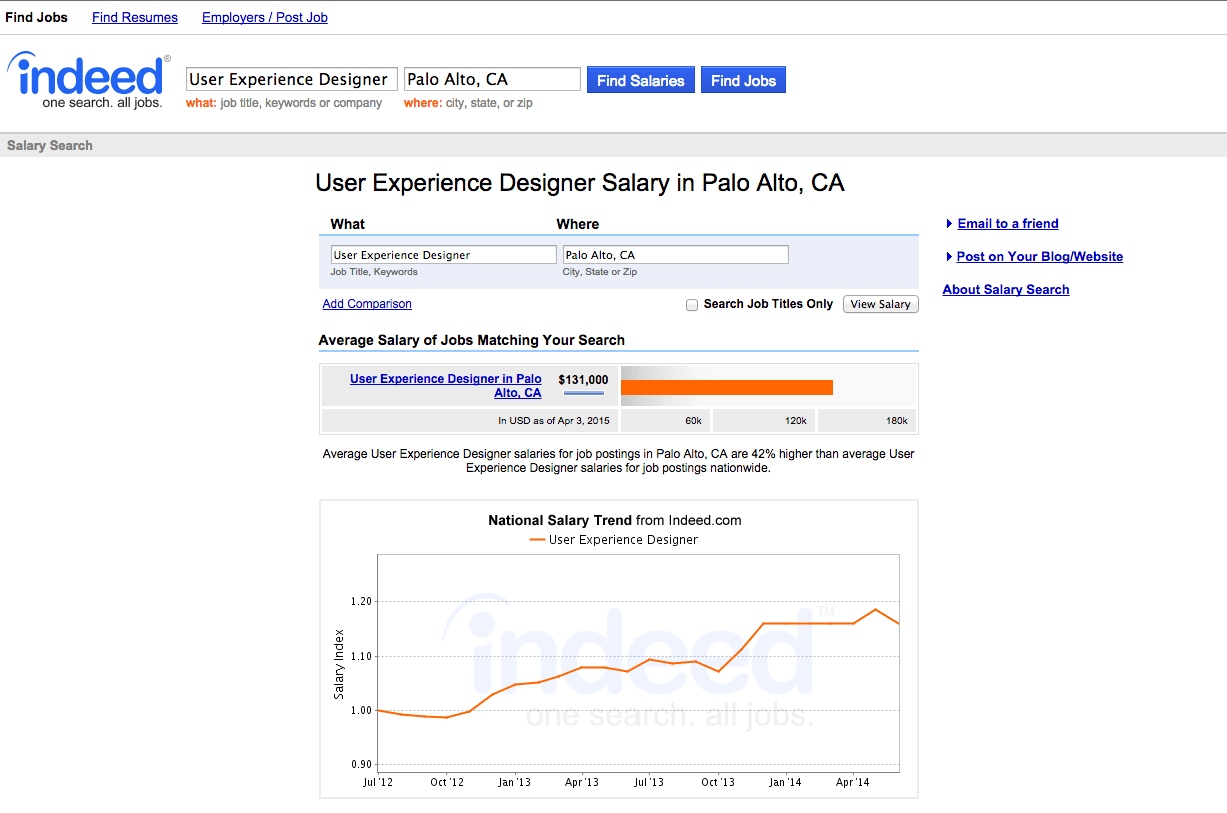Select the Find Jobs top navigation item
The height and width of the screenshot is (813, 1227).
(37, 17)
